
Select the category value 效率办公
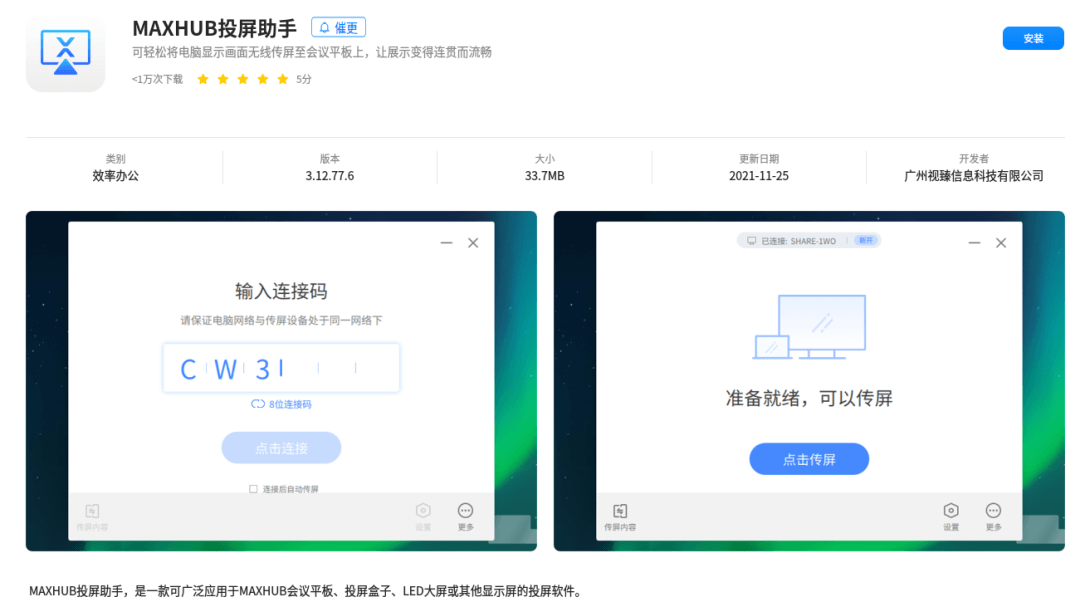(x=116, y=176)
